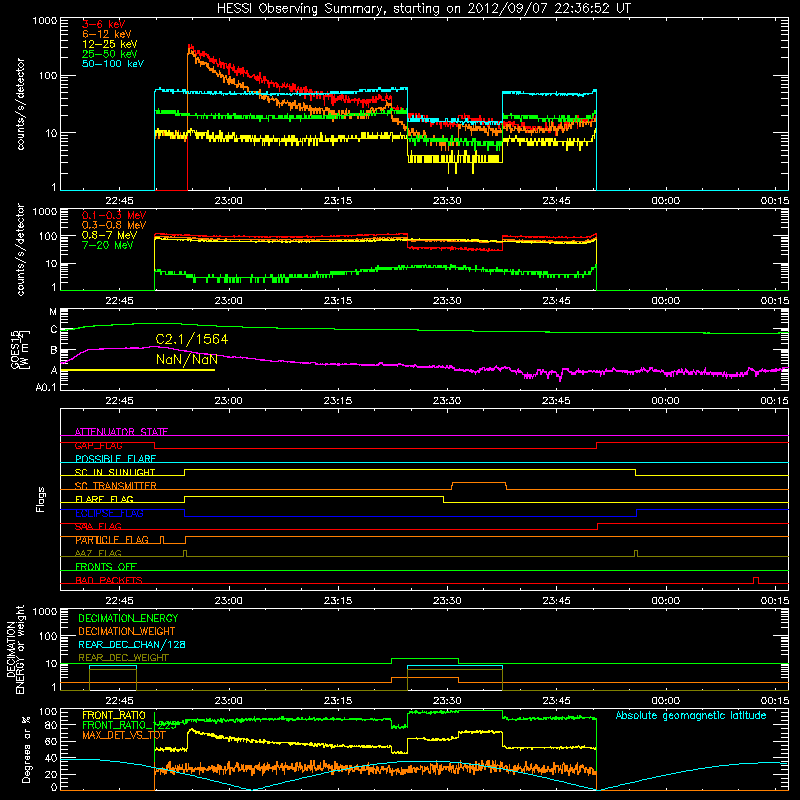800x800 pixels.
Task: Select the 50-100 keV legend label
Action: (x=113, y=64)
